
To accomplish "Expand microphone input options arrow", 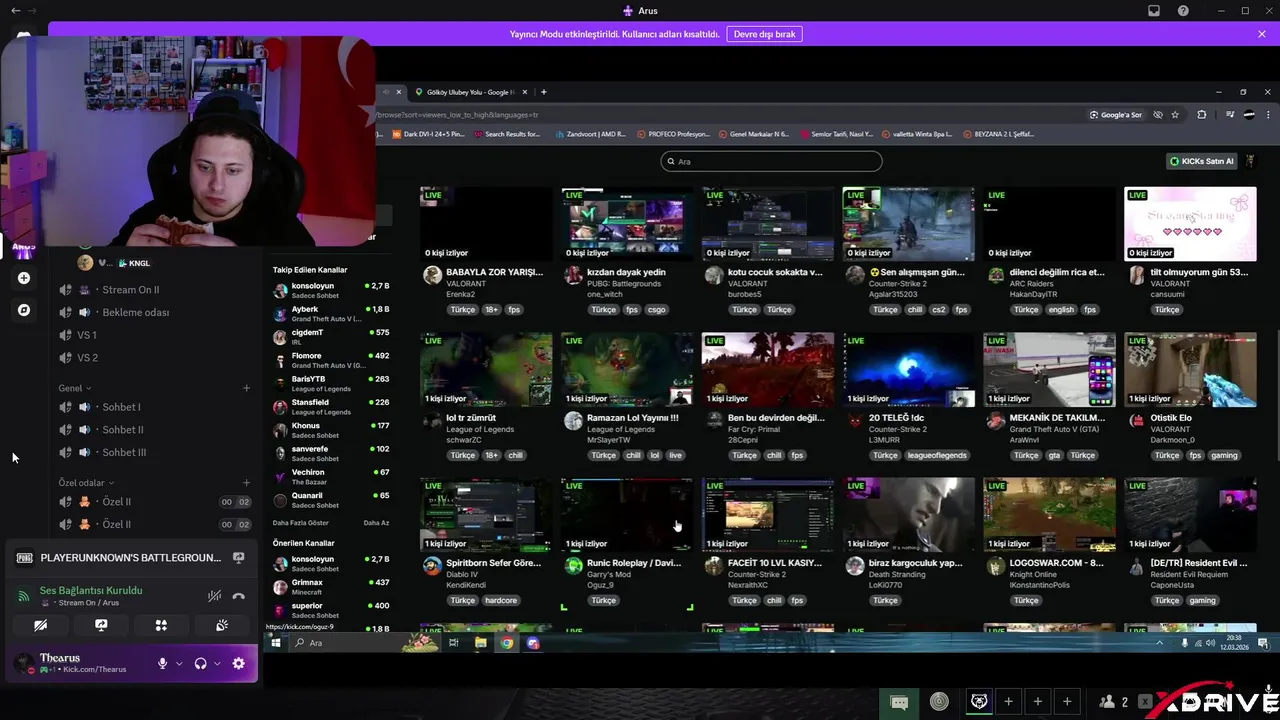I will (x=179, y=663).
